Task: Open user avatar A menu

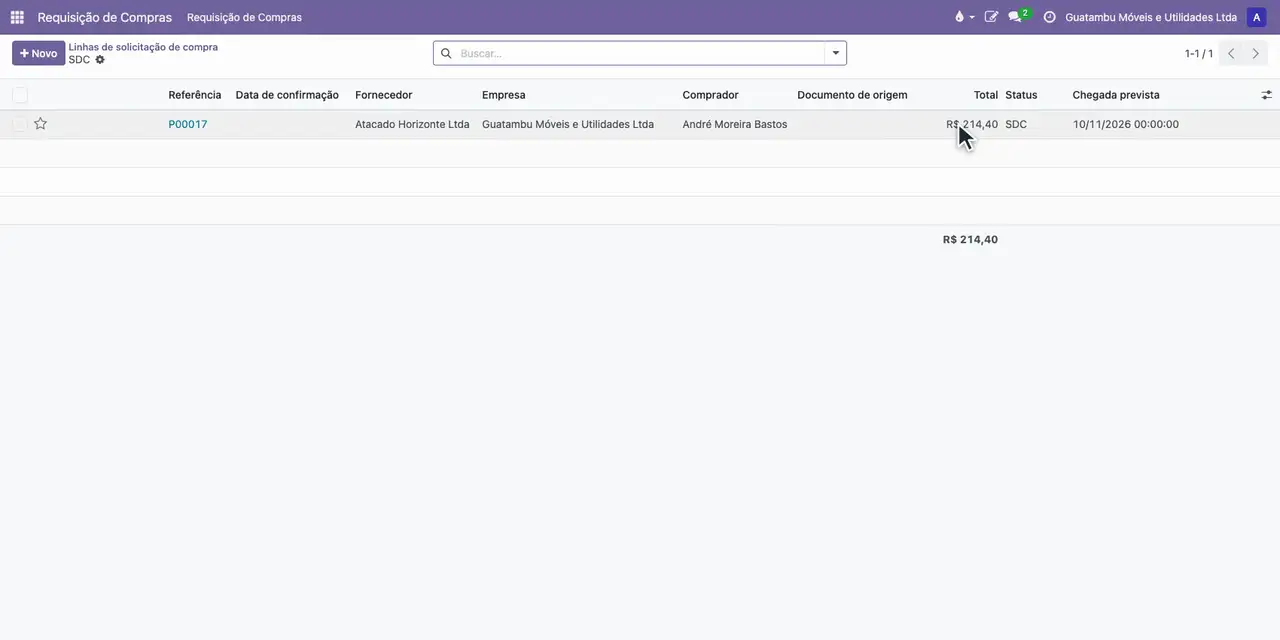Action: coord(1257,17)
